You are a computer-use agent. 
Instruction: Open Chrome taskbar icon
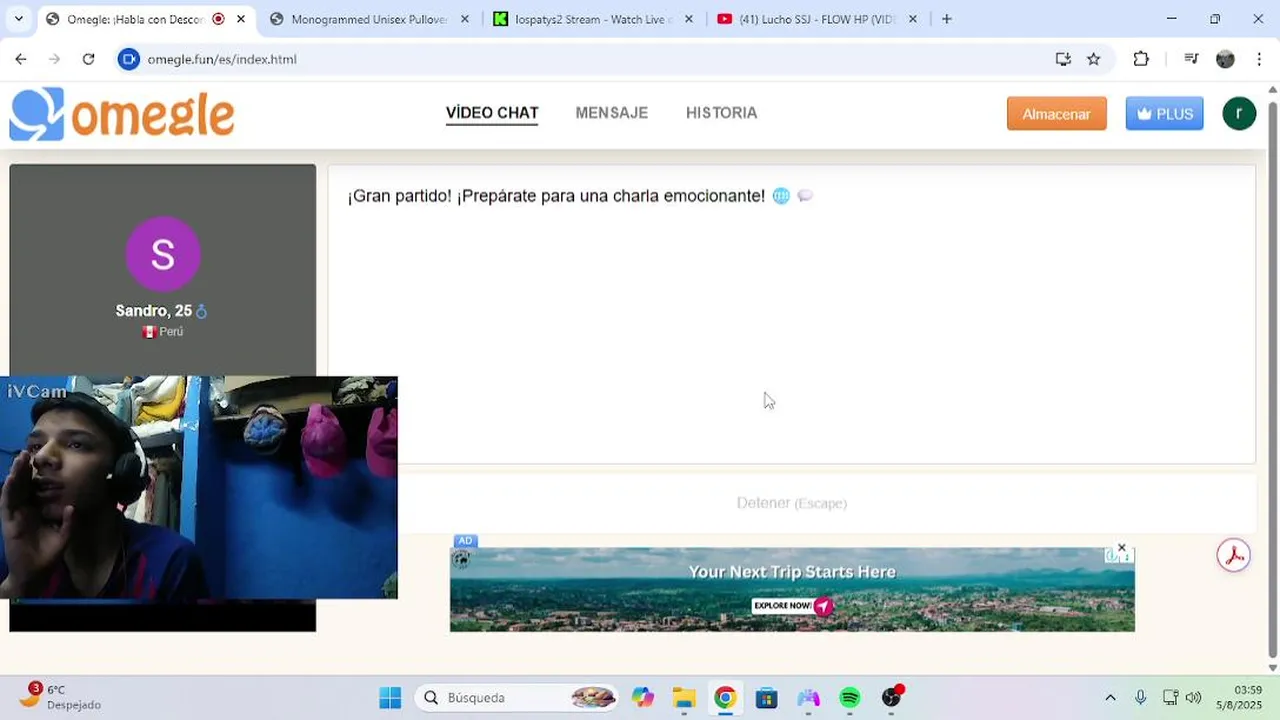coord(725,698)
